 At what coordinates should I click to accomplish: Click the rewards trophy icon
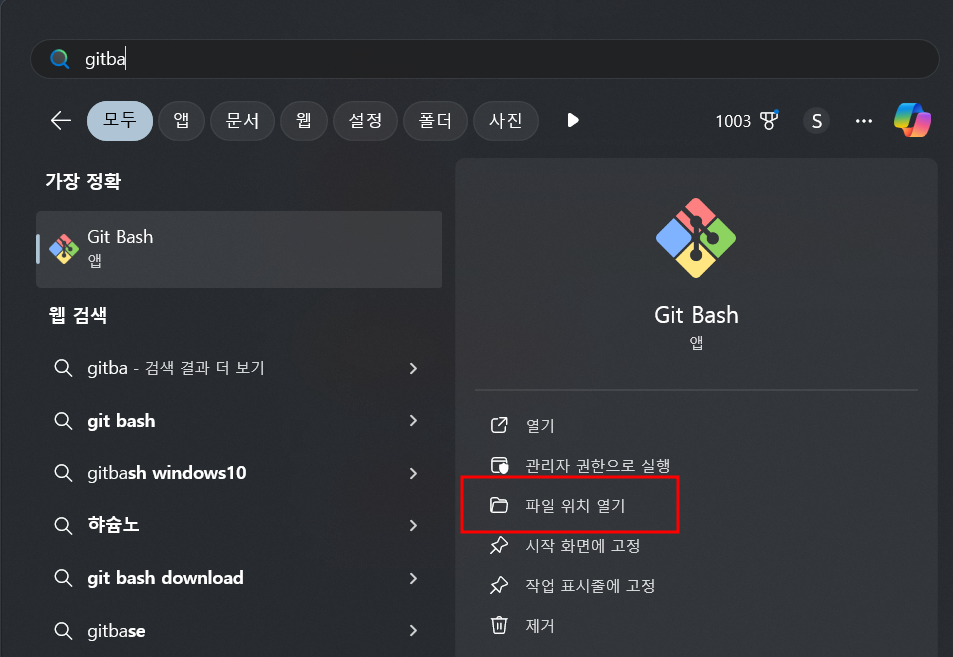(x=768, y=120)
